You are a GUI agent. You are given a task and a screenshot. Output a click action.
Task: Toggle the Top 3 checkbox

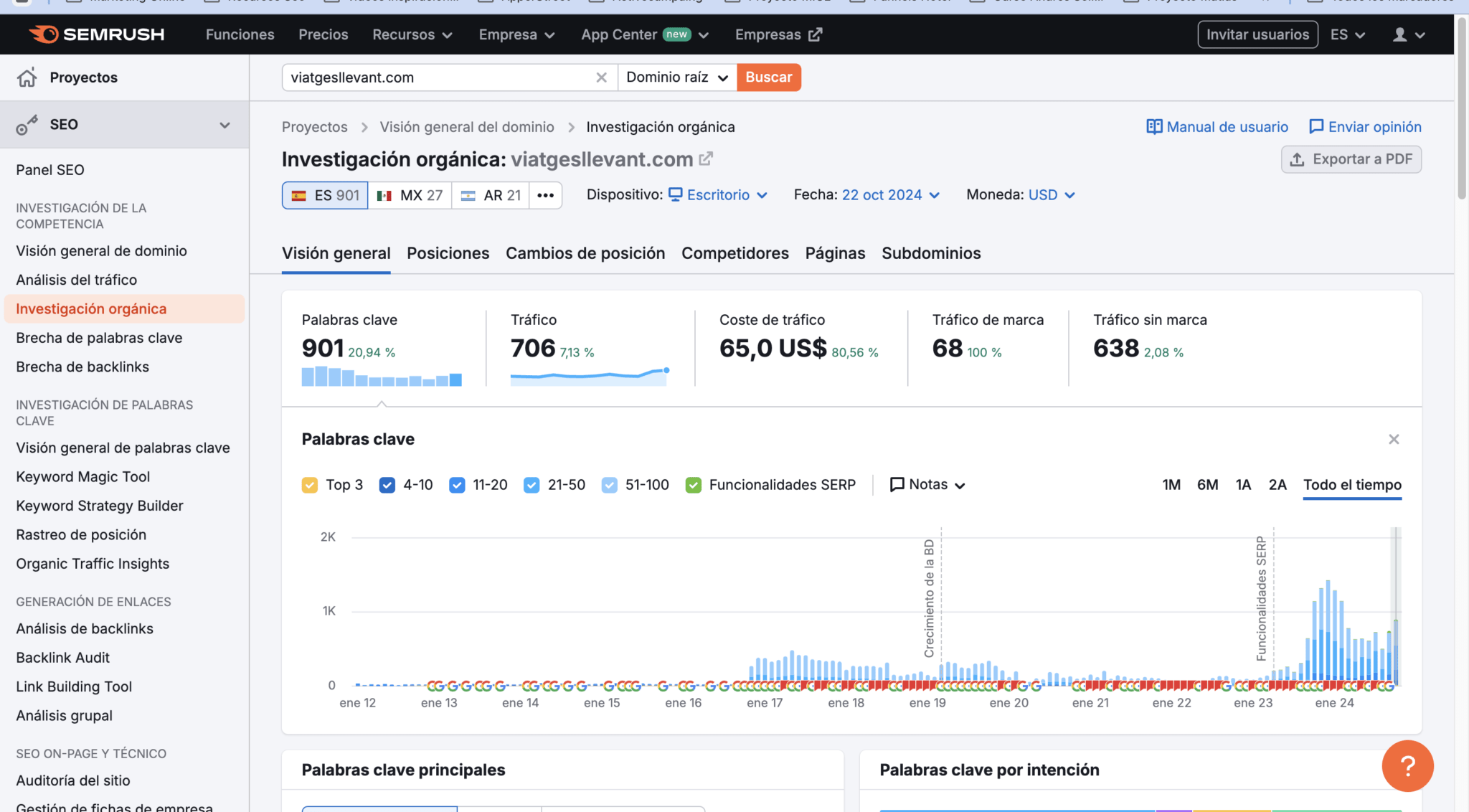click(x=310, y=486)
